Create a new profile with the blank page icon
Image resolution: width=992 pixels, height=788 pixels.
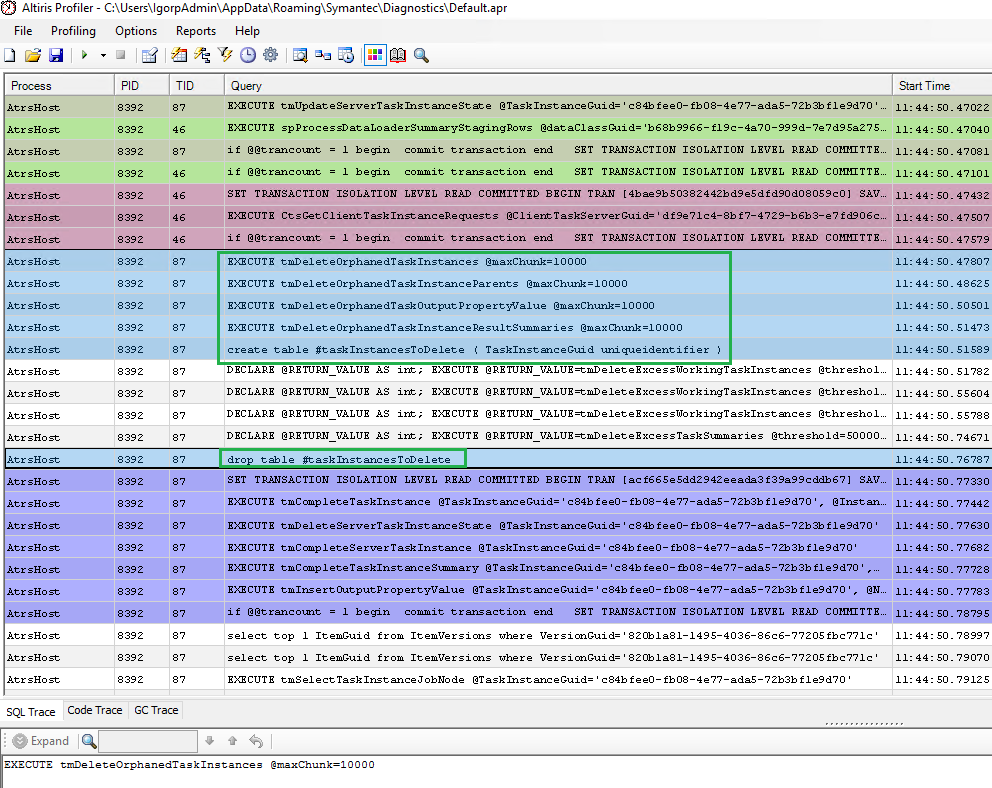tap(10, 56)
